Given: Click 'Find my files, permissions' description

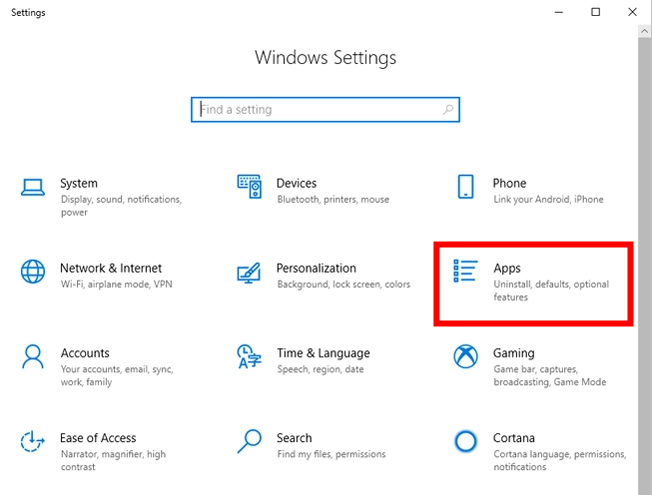Looking at the screenshot, I should (x=331, y=454).
